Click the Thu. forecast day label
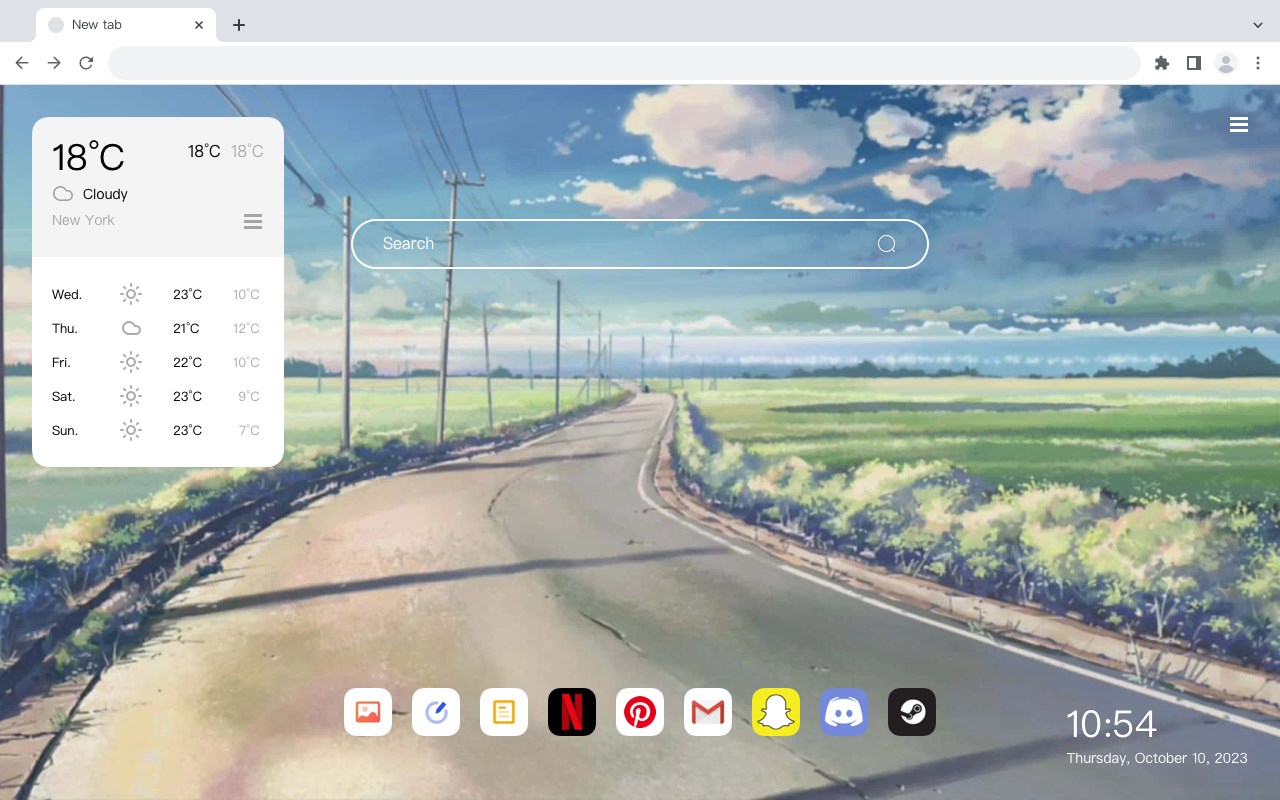The height and width of the screenshot is (800, 1280). (x=65, y=328)
